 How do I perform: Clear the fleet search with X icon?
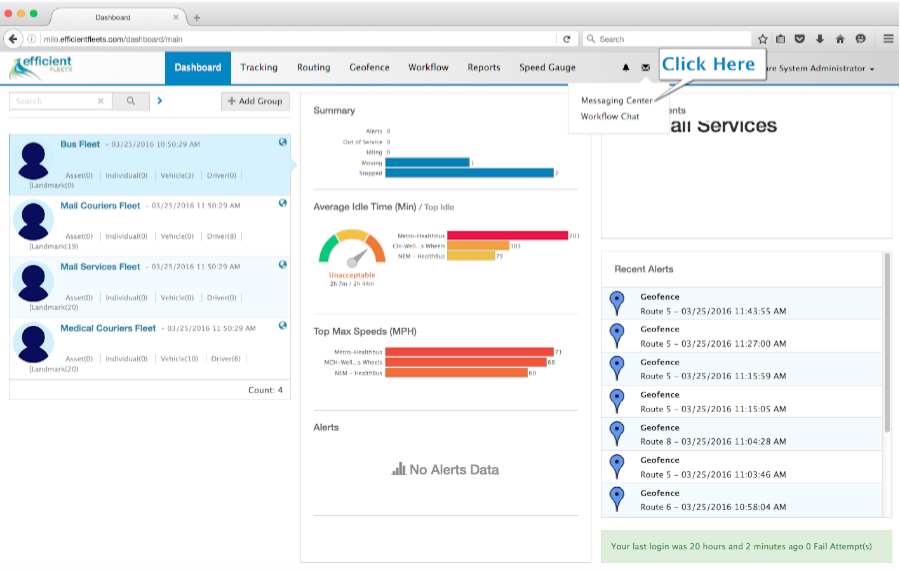tap(100, 101)
